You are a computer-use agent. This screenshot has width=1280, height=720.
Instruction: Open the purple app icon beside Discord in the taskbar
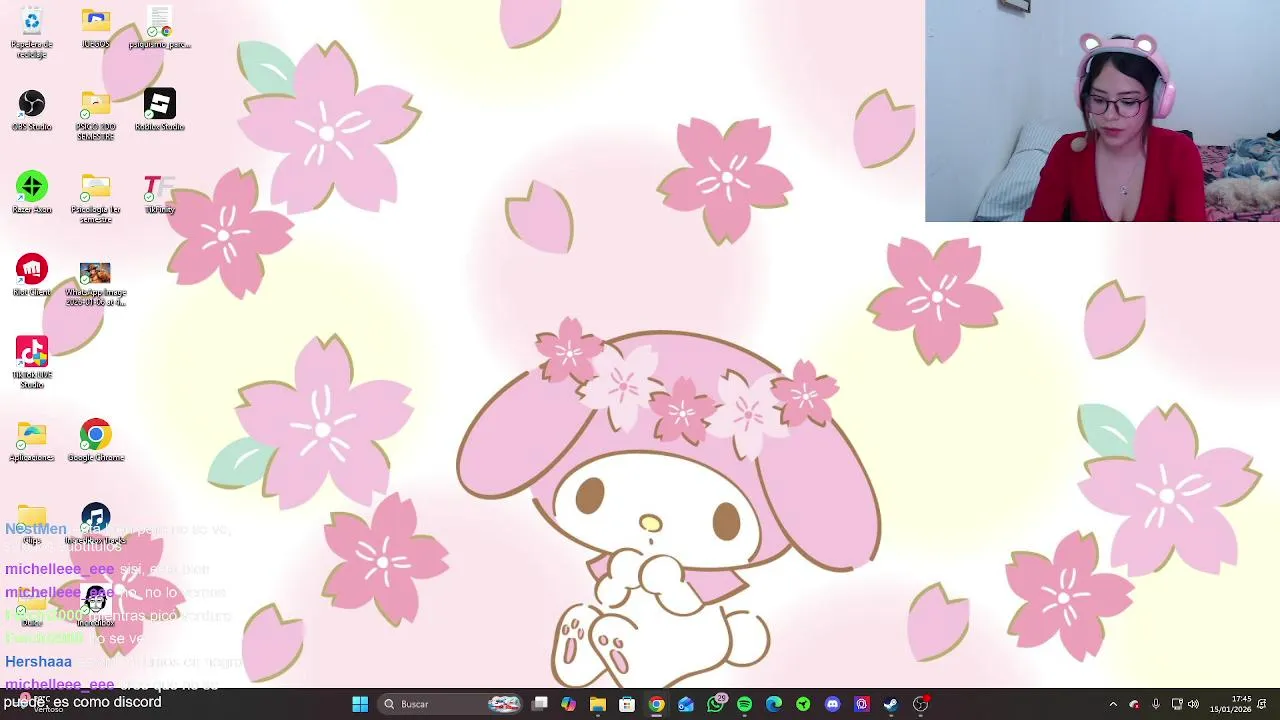pos(862,704)
